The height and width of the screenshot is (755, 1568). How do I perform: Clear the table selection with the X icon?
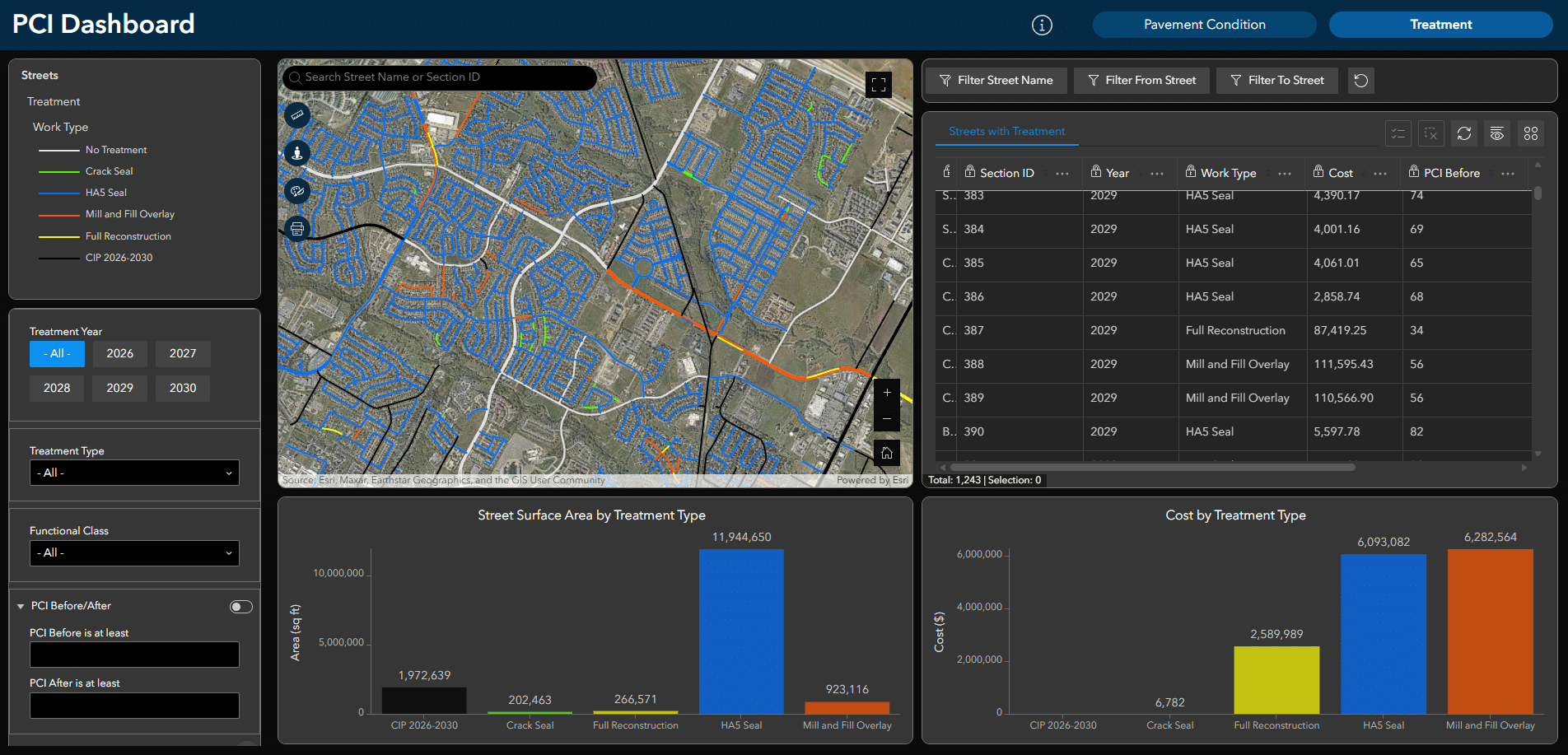point(1430,133)
